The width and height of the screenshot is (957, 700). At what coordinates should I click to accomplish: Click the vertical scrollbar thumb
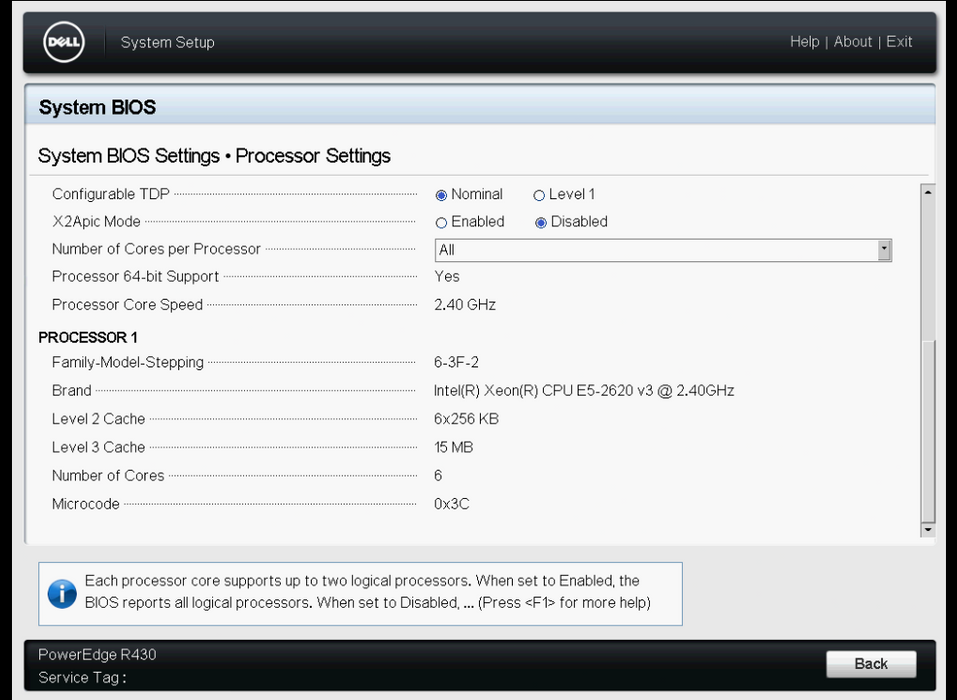pyautogui.click(x=928, y=432)
